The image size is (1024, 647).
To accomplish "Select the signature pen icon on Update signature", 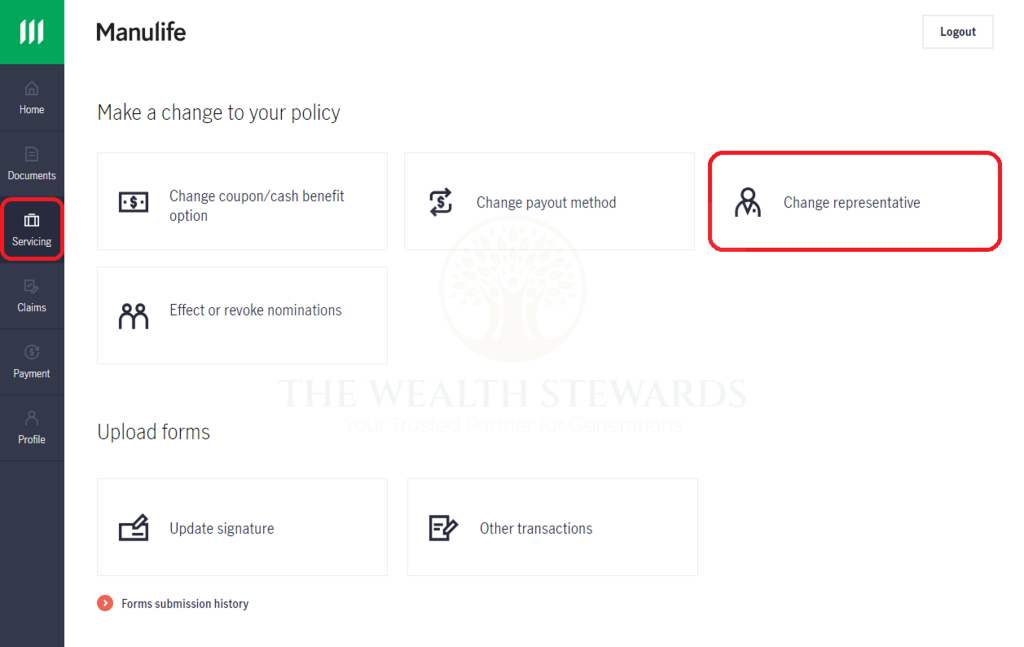I will pyautogui.click(x=133, y=526).
